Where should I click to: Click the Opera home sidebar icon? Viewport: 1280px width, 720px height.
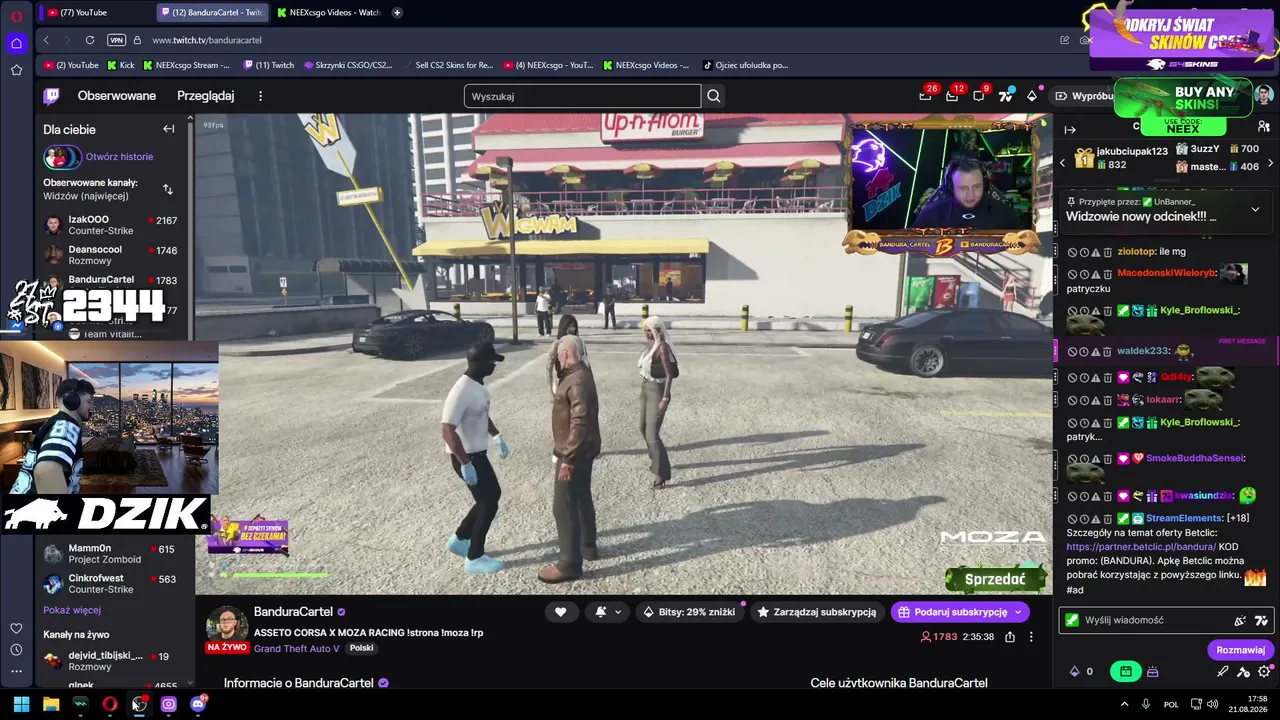coord(16,43)
